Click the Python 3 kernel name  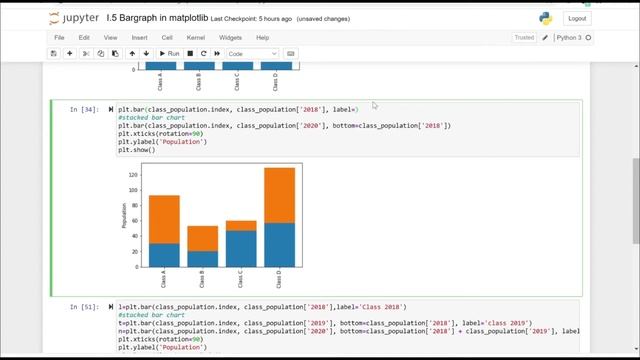tap(569, 38)
